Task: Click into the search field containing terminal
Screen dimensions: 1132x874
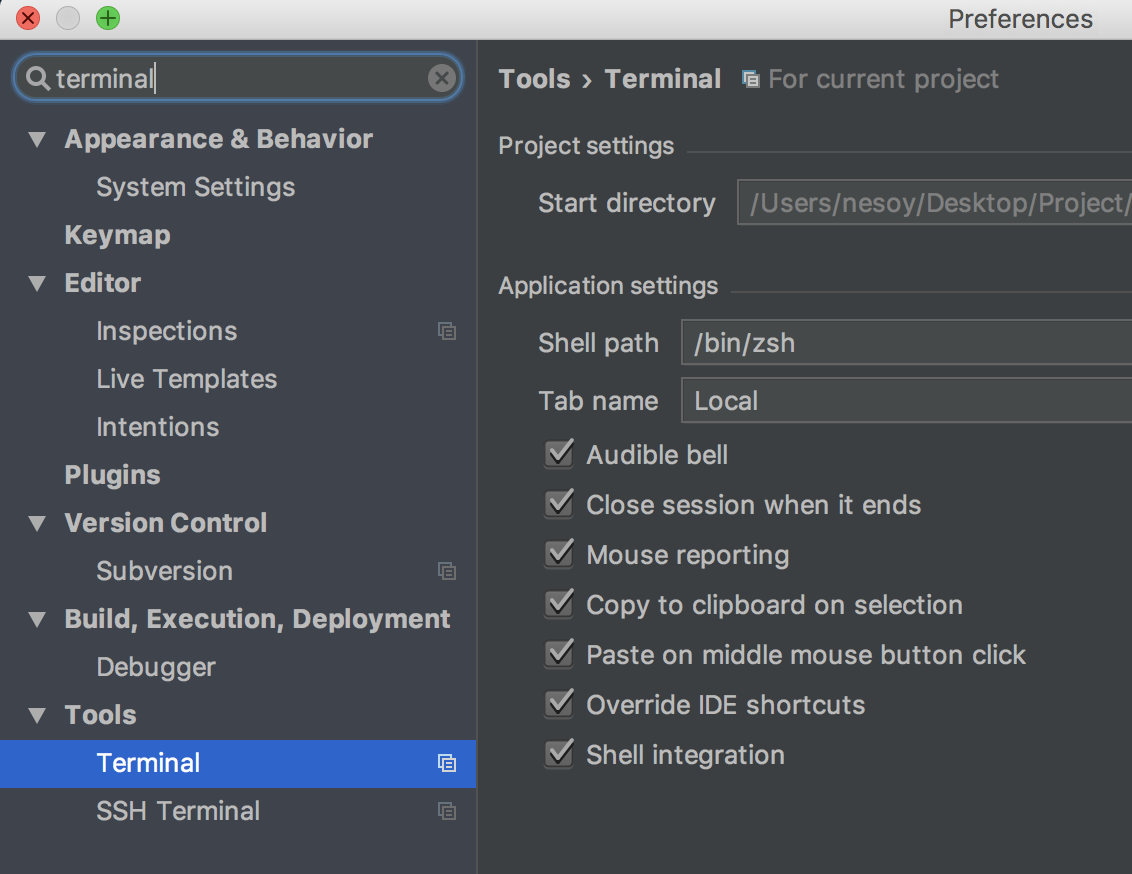Action: [x=238, y=78]
